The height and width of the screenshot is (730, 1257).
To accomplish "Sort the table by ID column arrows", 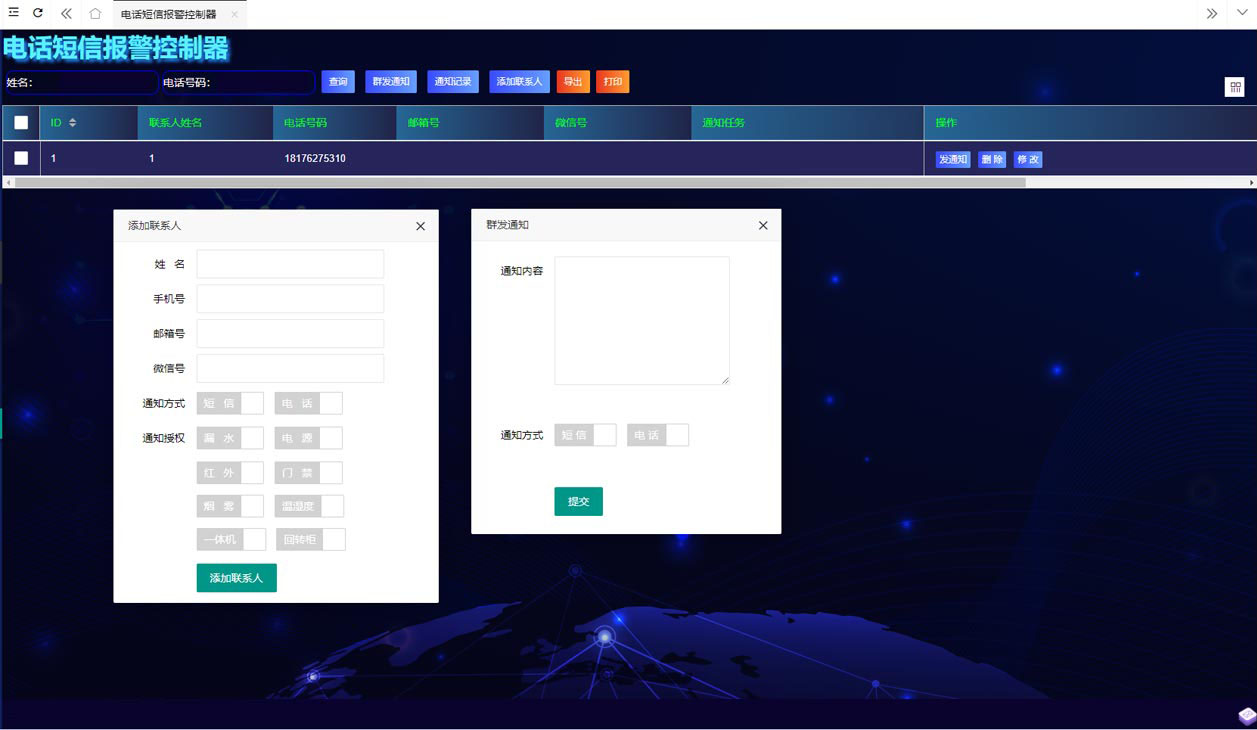I will click(x=72, y=123).
